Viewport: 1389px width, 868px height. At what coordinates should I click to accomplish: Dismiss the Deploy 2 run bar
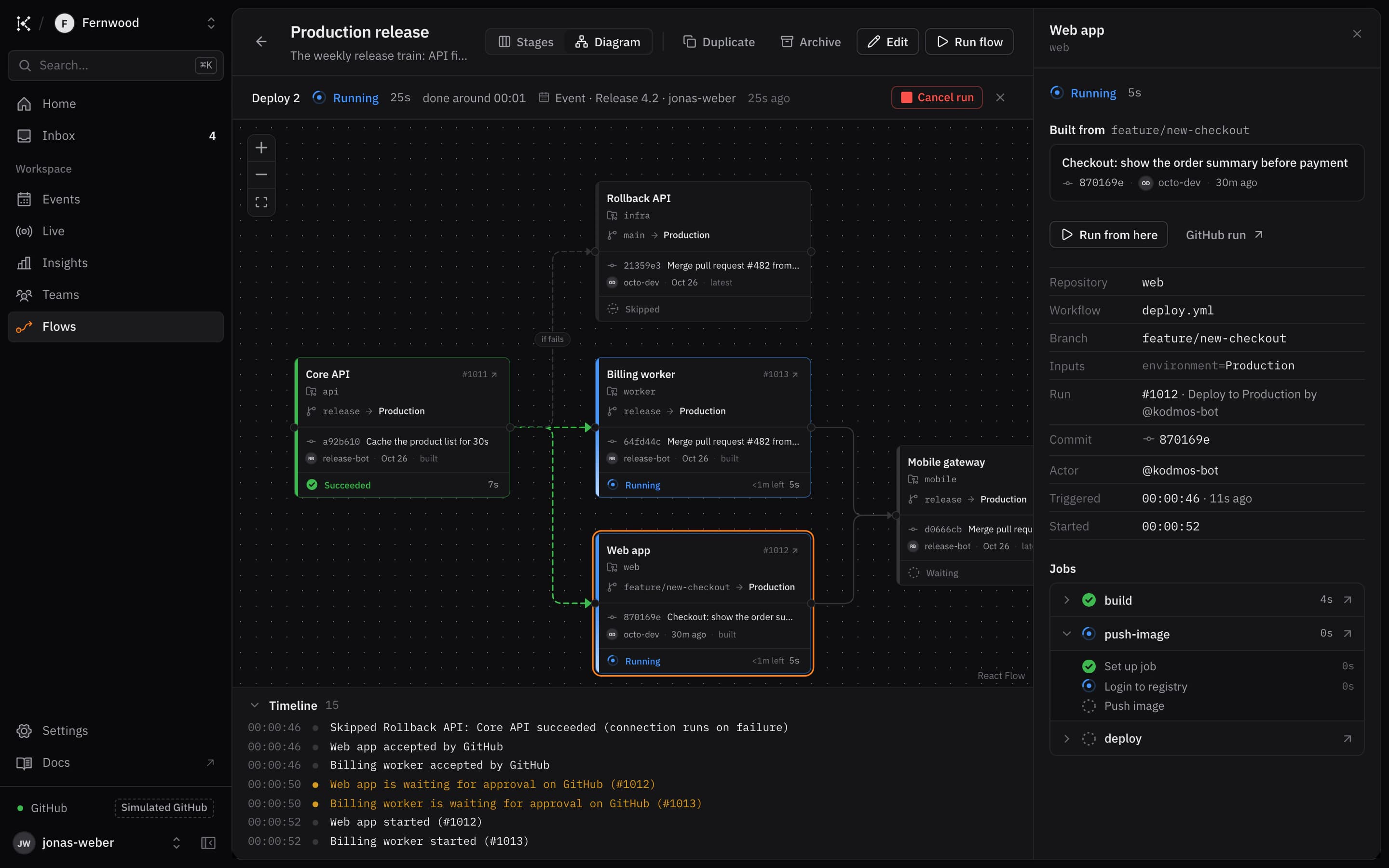pos(1000,97)
